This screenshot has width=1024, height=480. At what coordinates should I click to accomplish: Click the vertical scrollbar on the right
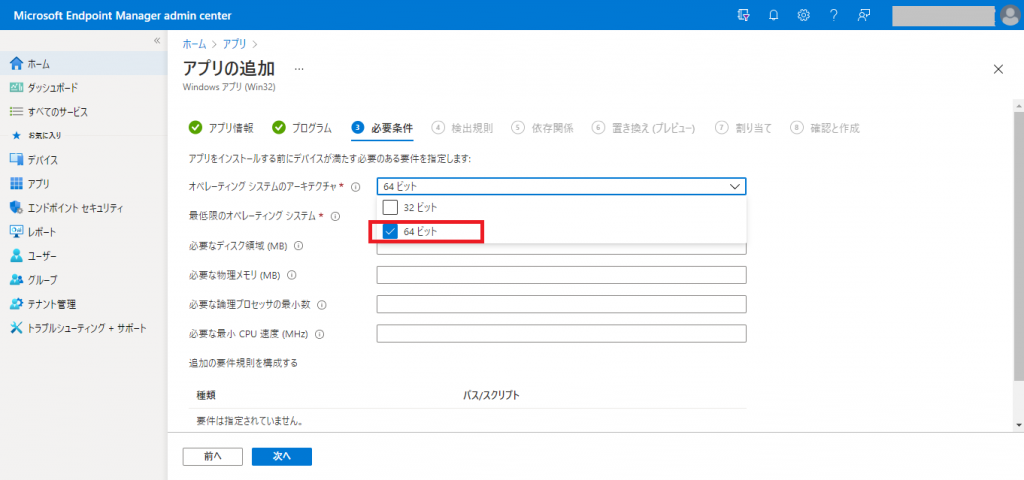(x=1019, y=245)
